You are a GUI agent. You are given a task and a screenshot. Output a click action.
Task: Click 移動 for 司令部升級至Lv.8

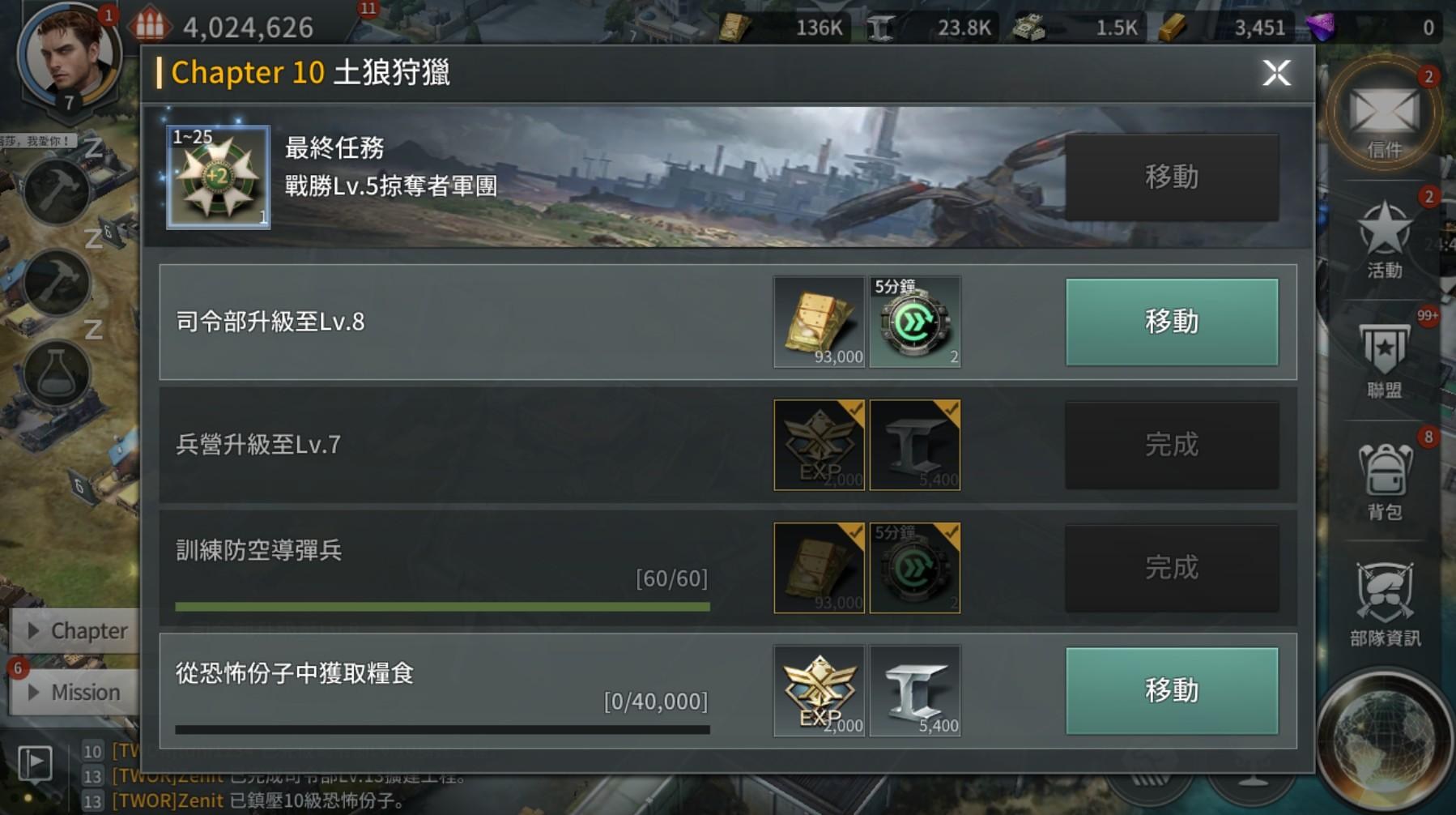tap(1172, 322)
